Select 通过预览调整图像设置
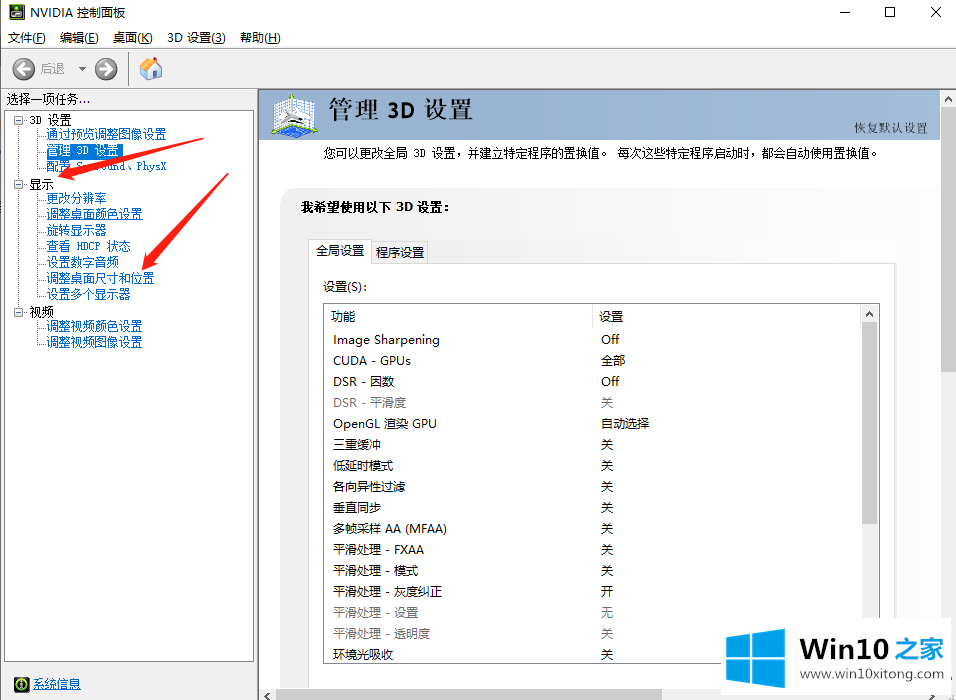956x700 pixels. pos(106,134)
